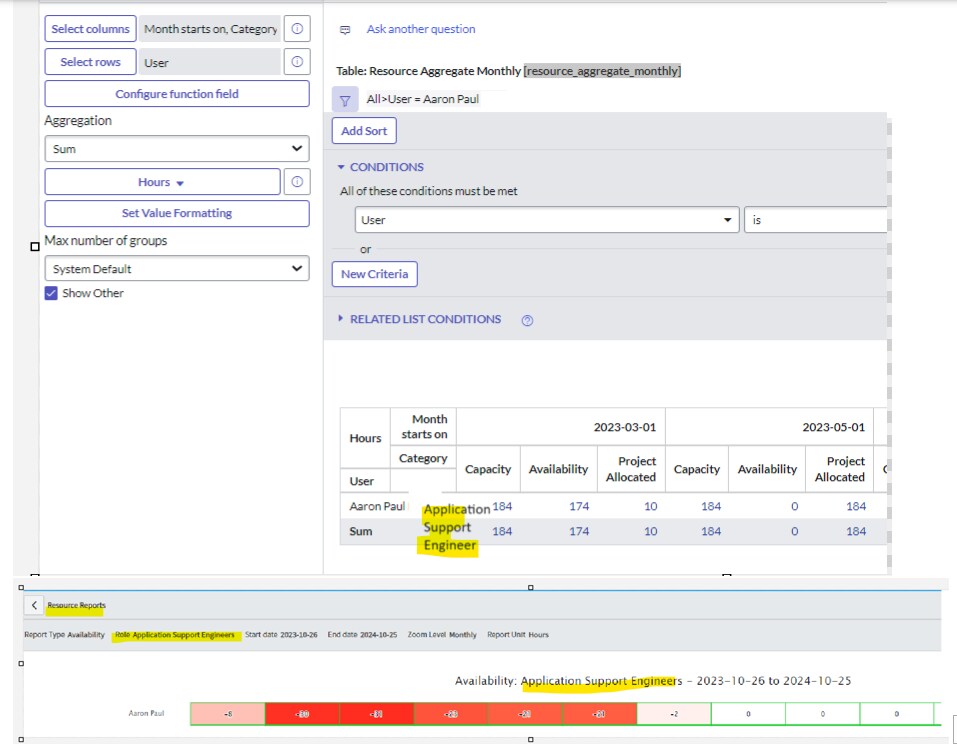Click the User rows value field

tap(210, 62)
